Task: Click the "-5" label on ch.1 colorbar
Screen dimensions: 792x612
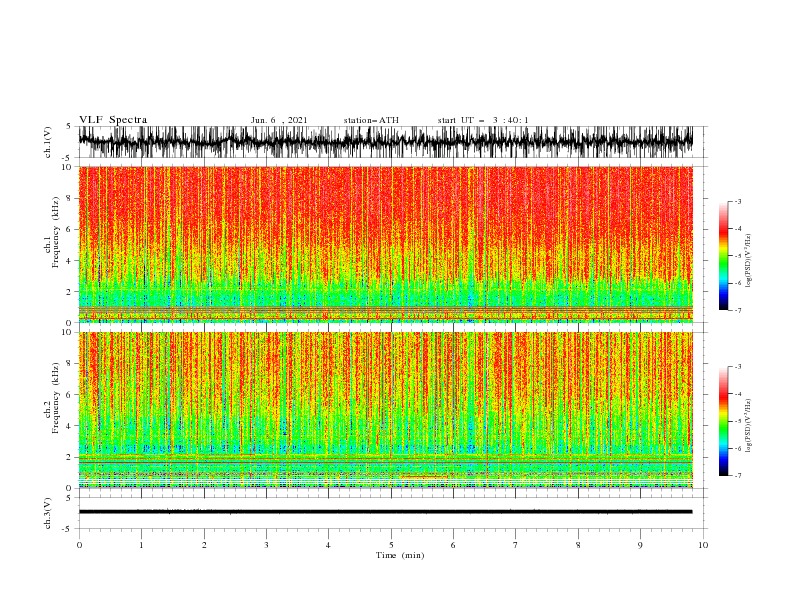Action: [x=738, y=256]
